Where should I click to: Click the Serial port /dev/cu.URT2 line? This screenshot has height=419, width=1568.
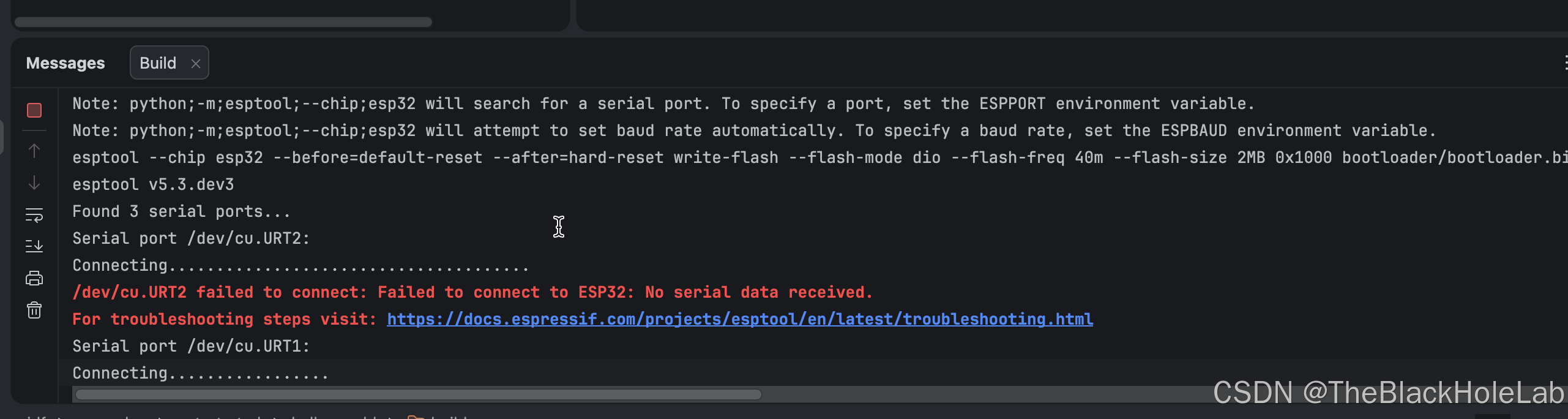point(191,238)
